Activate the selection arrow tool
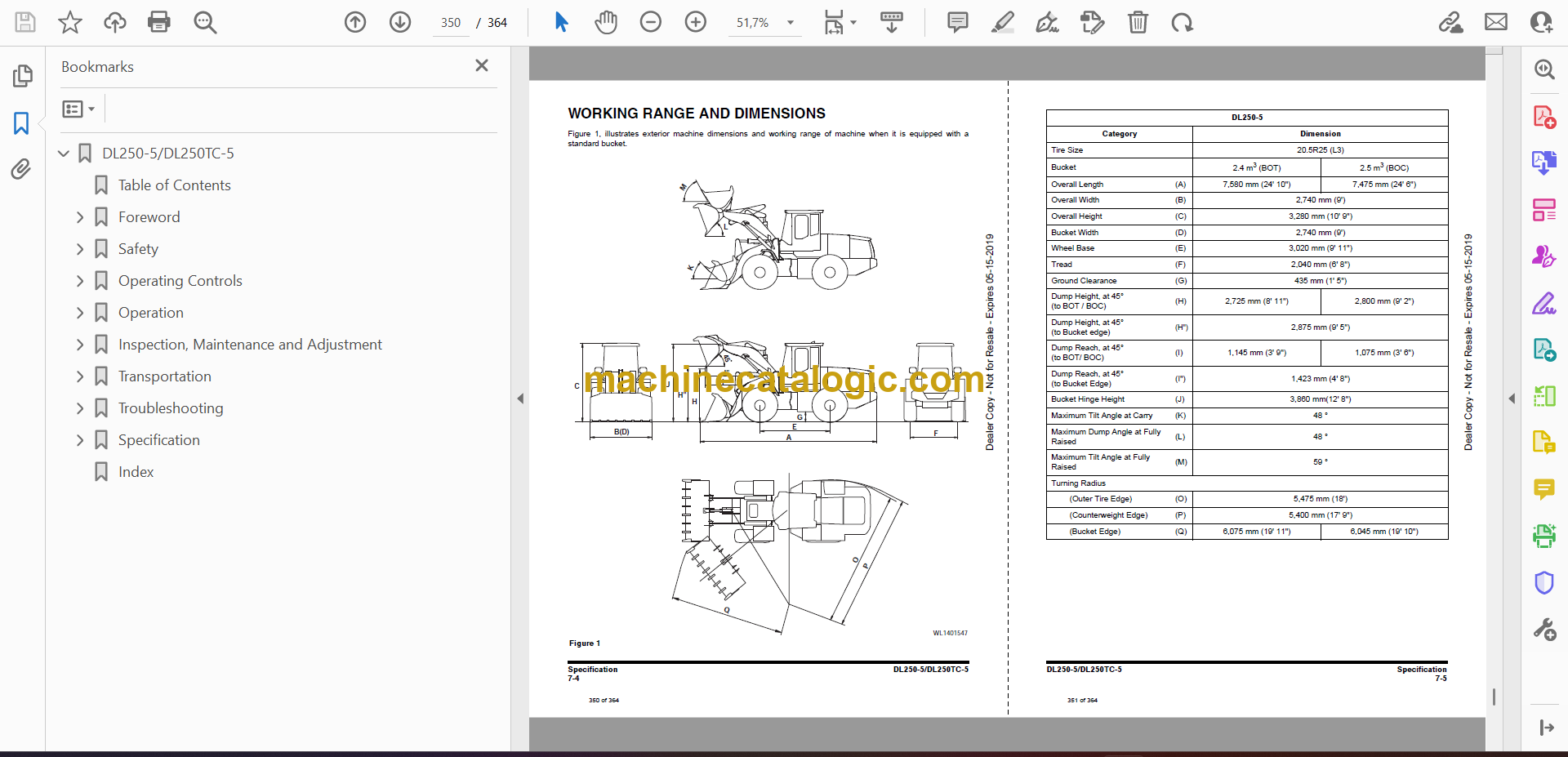The image size is (1568, 757). click(561, 22)
